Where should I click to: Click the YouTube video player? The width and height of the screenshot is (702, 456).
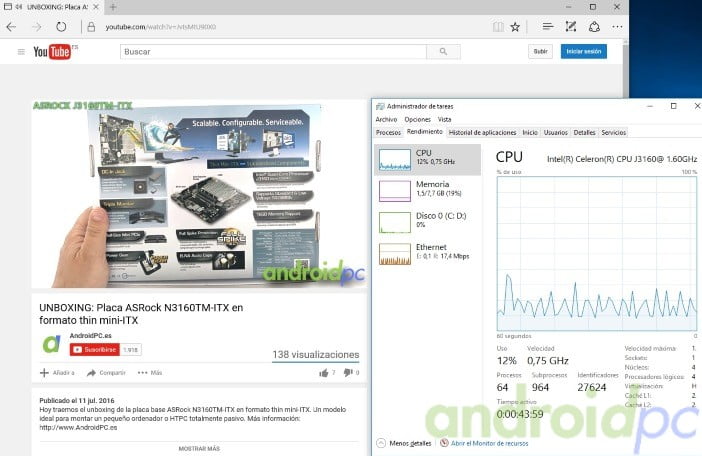pos(199,194)
